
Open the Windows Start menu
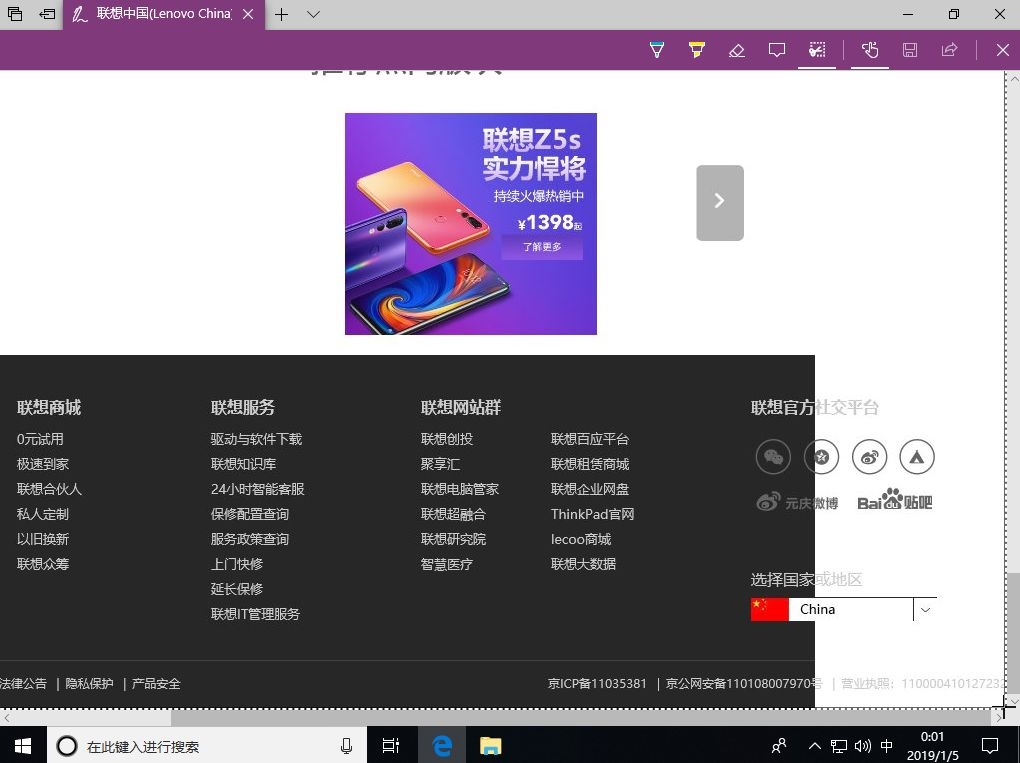click(x=23, y=745)
